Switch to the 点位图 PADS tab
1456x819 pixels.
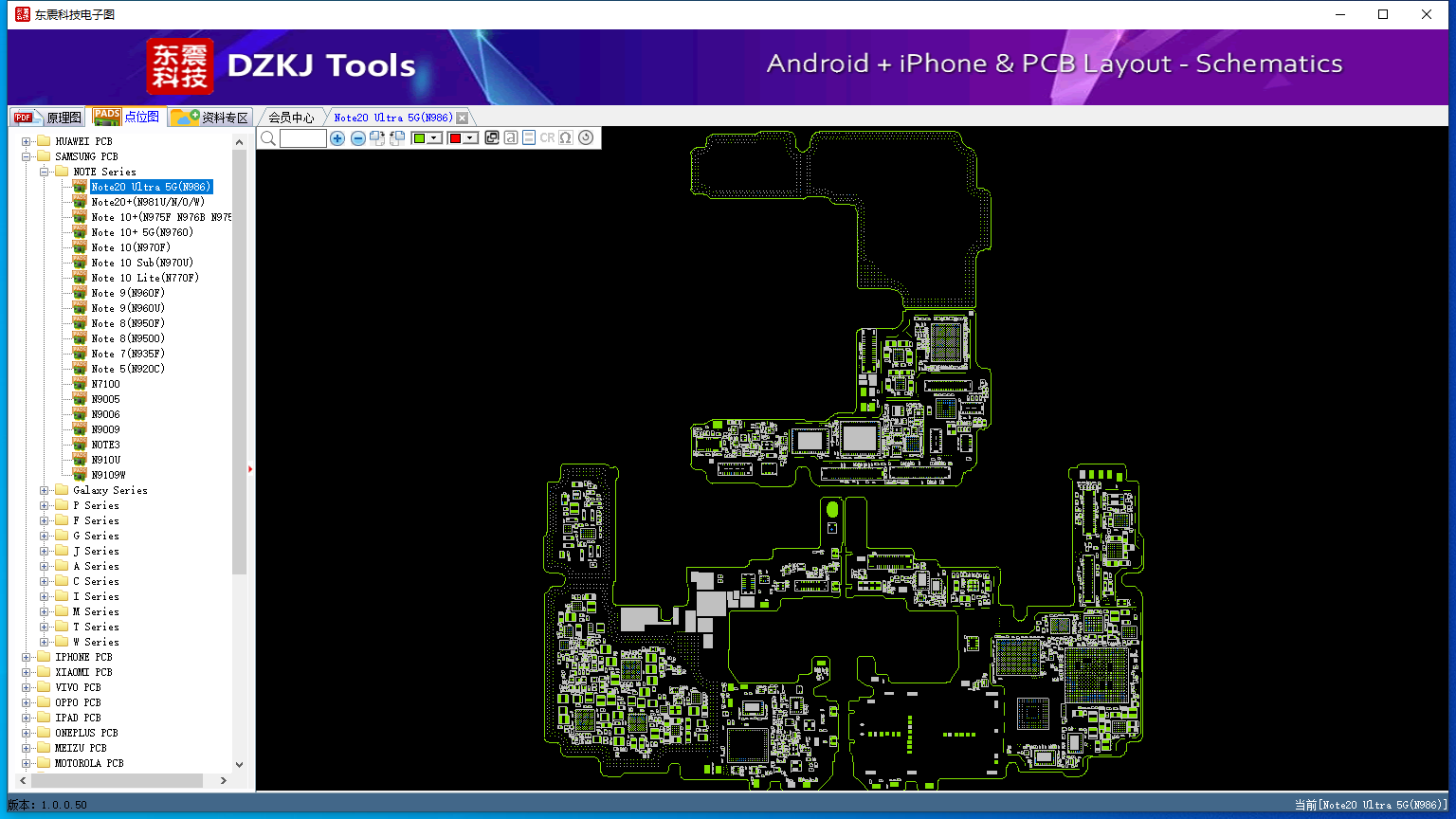click(127, 117)
